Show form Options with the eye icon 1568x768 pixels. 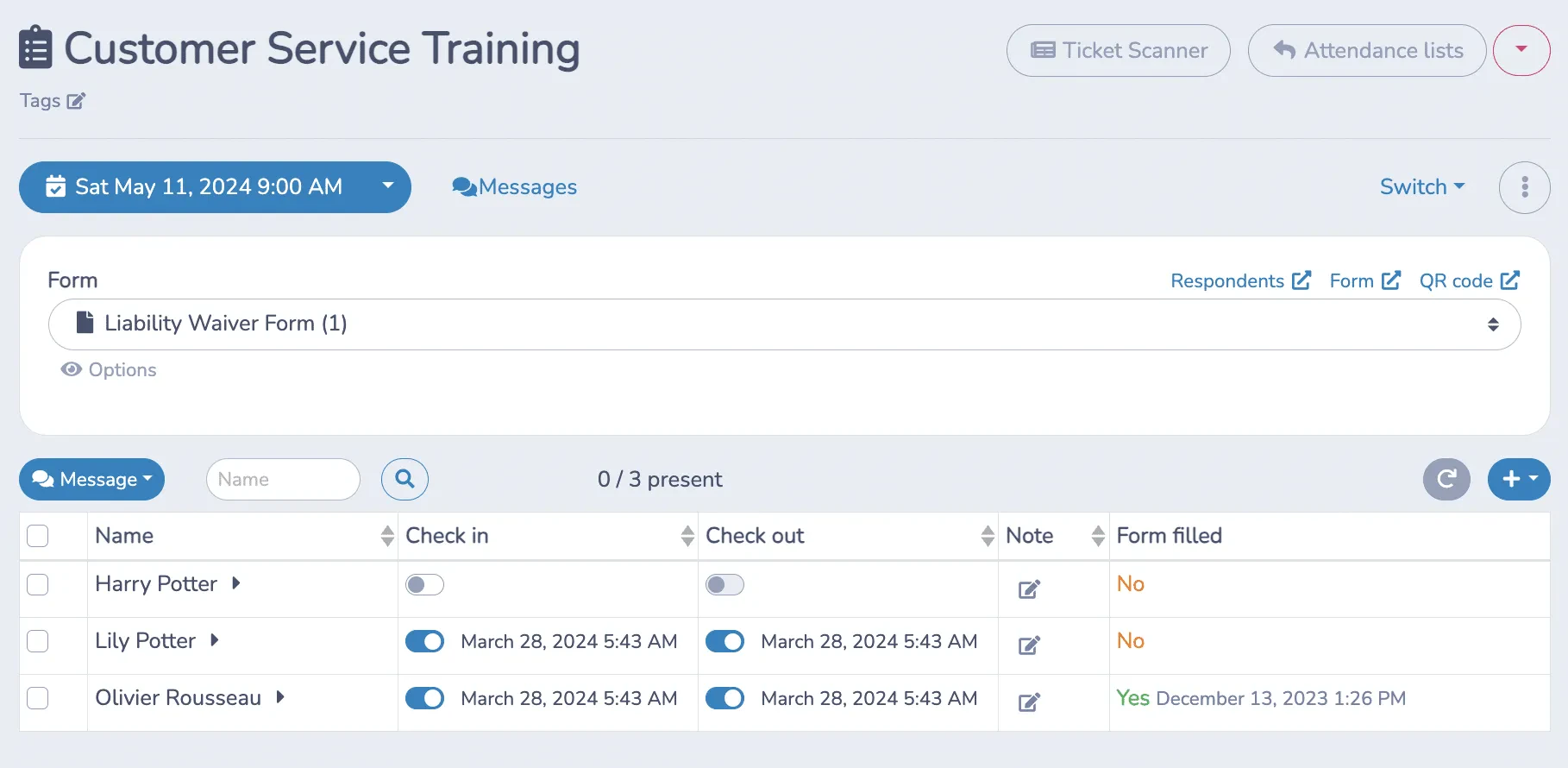coord(109,370)
